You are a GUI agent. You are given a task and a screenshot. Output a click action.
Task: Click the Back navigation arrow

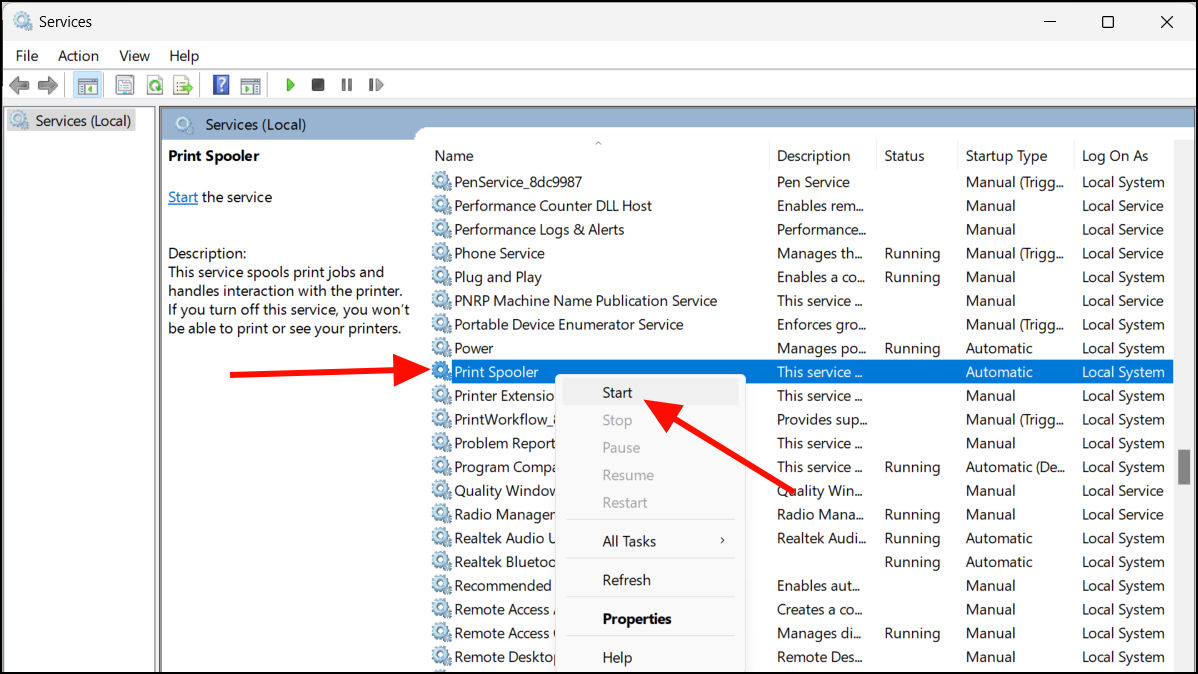(19, 84)
